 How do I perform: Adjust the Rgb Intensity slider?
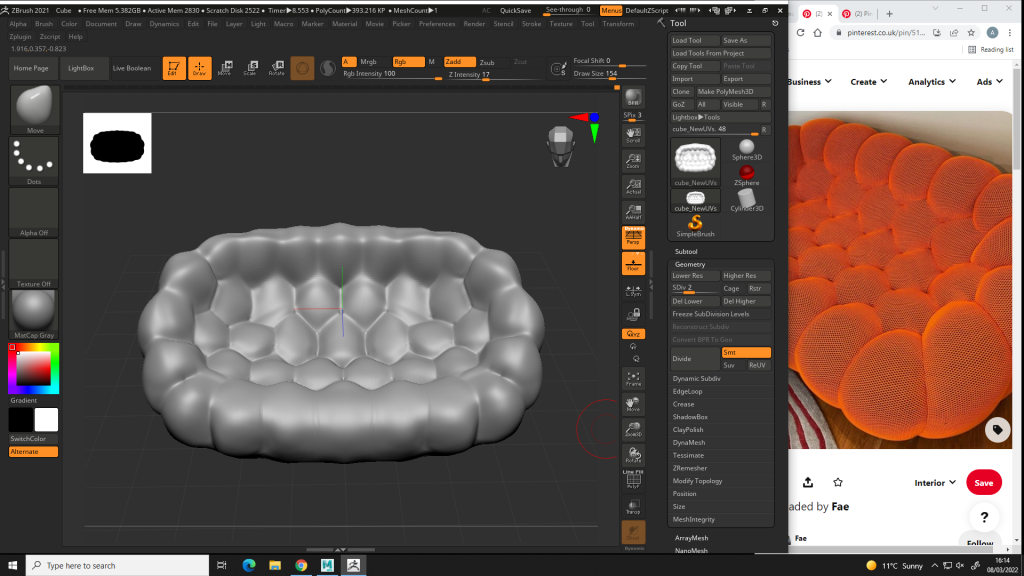(x=392, y=74)
